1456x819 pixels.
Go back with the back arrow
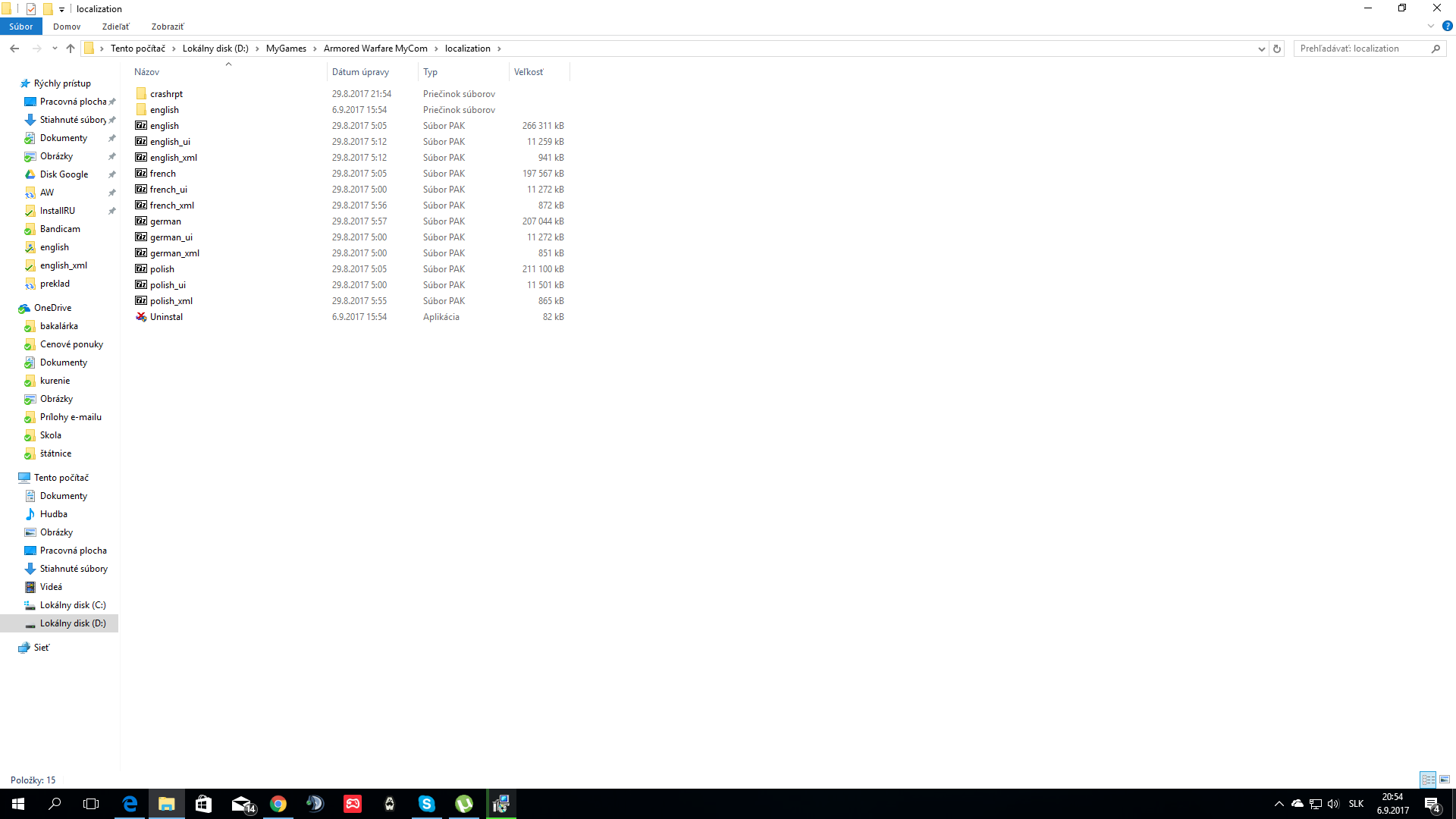point(14,49)
